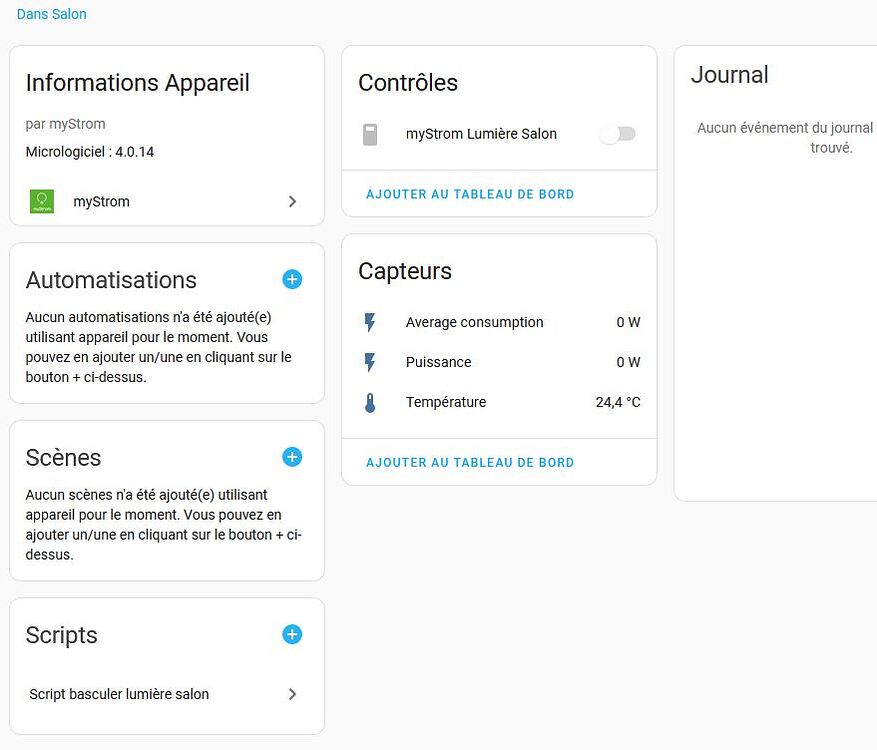Image resolution: width=877 pixels, height=750 pixels.
Task: Click the Puissance lightning icon
Action: [370, 362]
